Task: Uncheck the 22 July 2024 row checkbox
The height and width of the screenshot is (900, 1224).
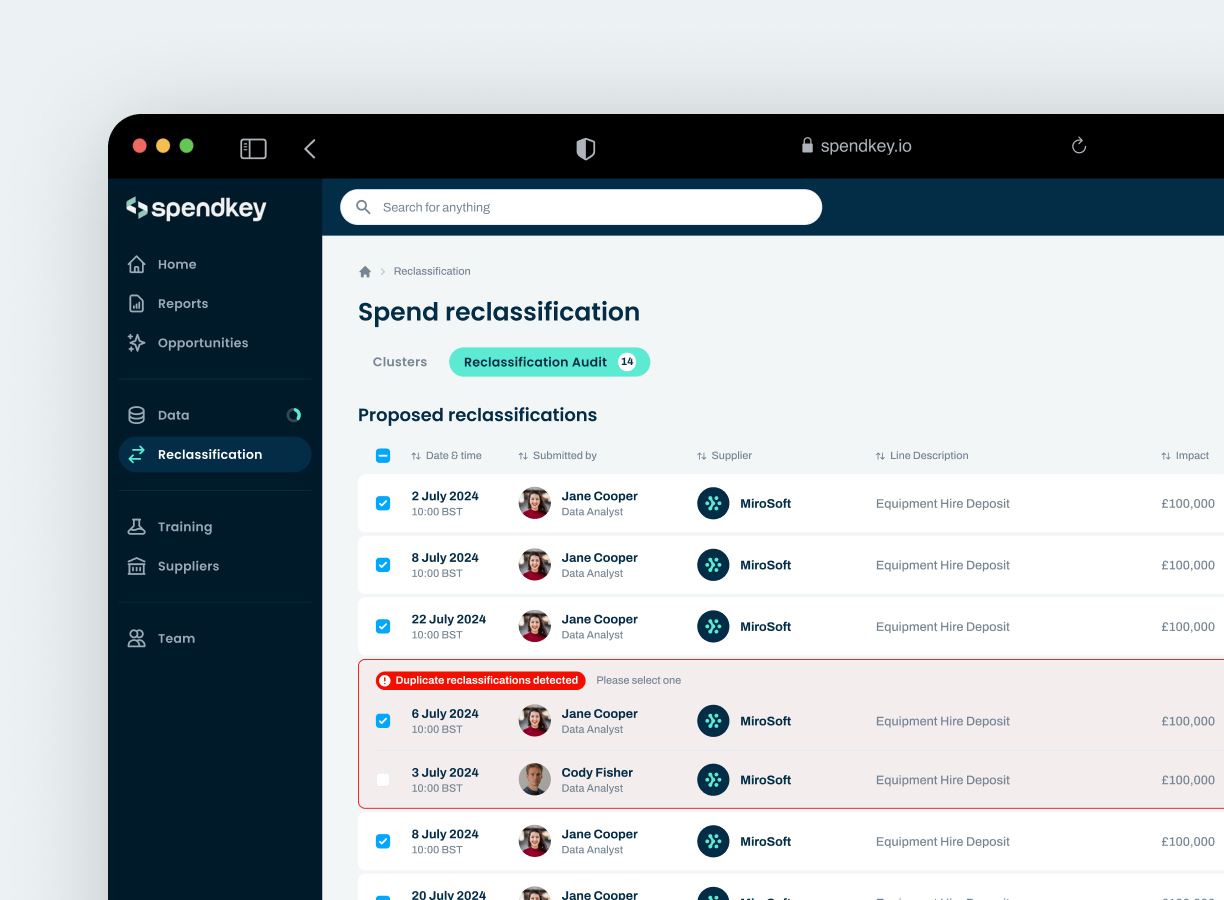Action: pos(383,627)
